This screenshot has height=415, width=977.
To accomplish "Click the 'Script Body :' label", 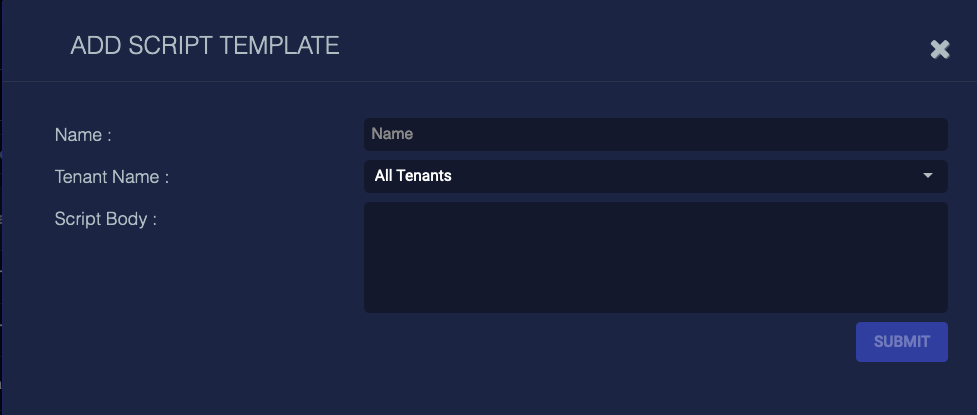I will [x=106, y=219].
